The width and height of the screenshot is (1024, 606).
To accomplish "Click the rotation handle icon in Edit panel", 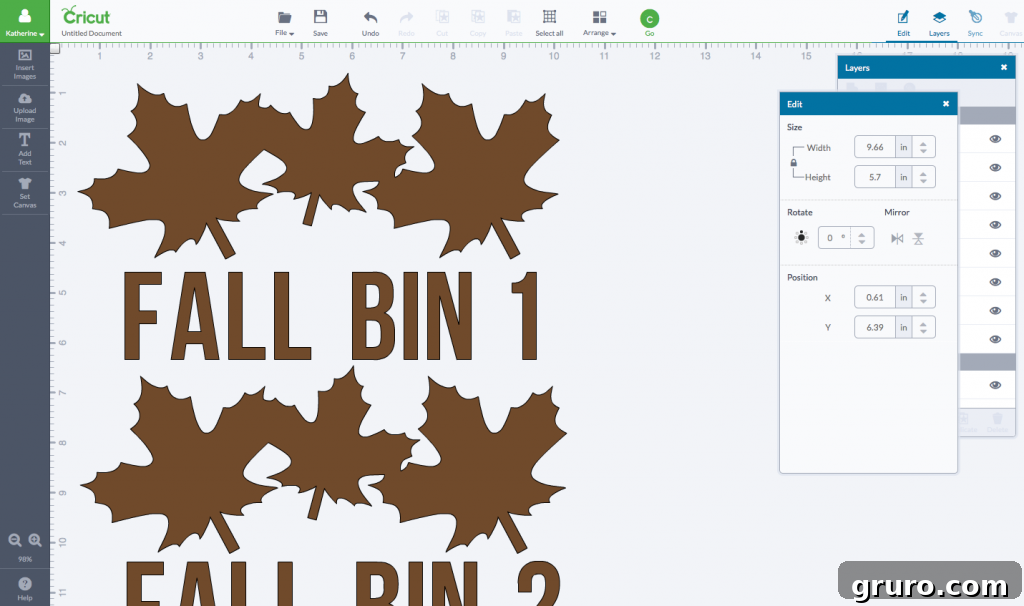I will click(801, 237).
